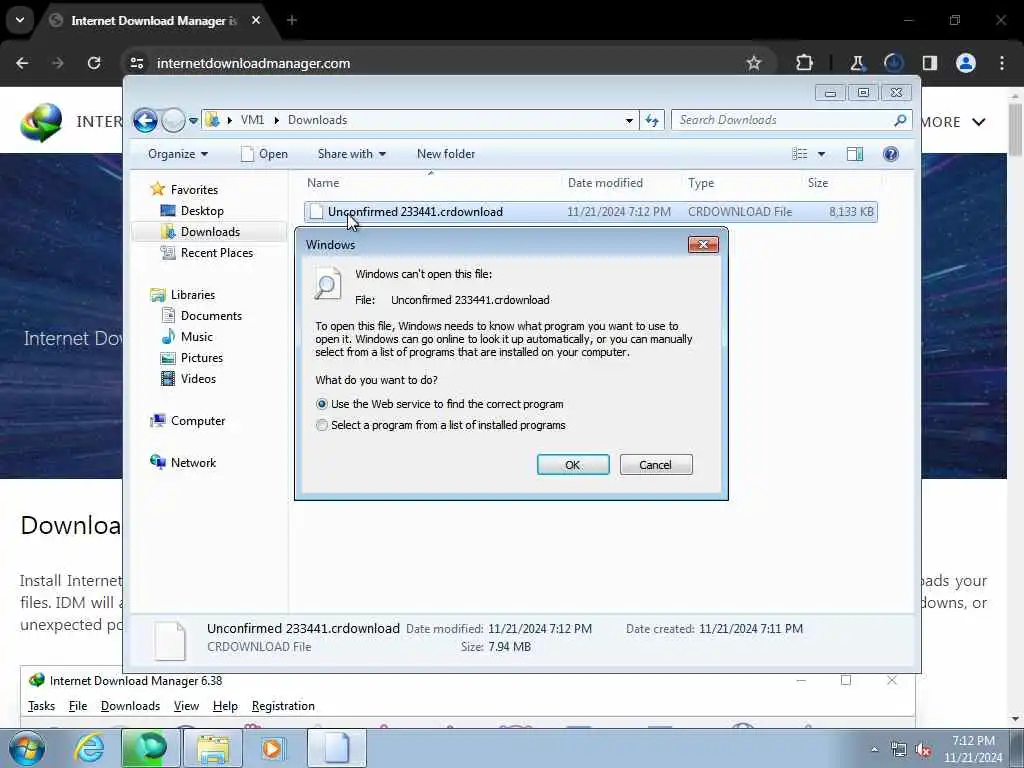This screenshot has width=1024, height=768.
Task: Toggle the preview pane icon
Action: point(855,154)
